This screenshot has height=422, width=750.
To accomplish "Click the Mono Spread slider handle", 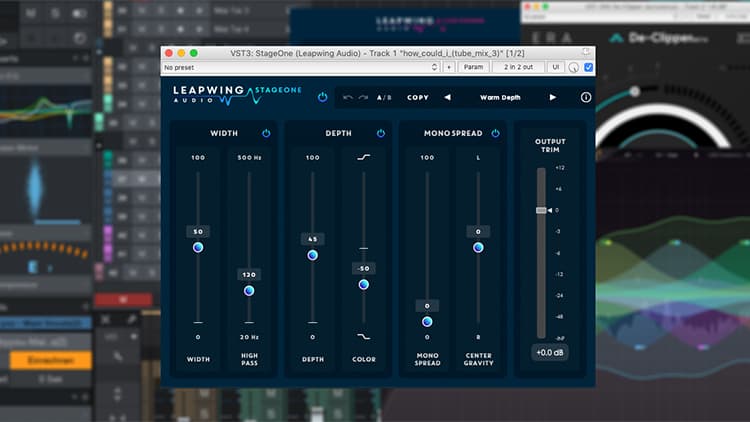I will (427, 322).
